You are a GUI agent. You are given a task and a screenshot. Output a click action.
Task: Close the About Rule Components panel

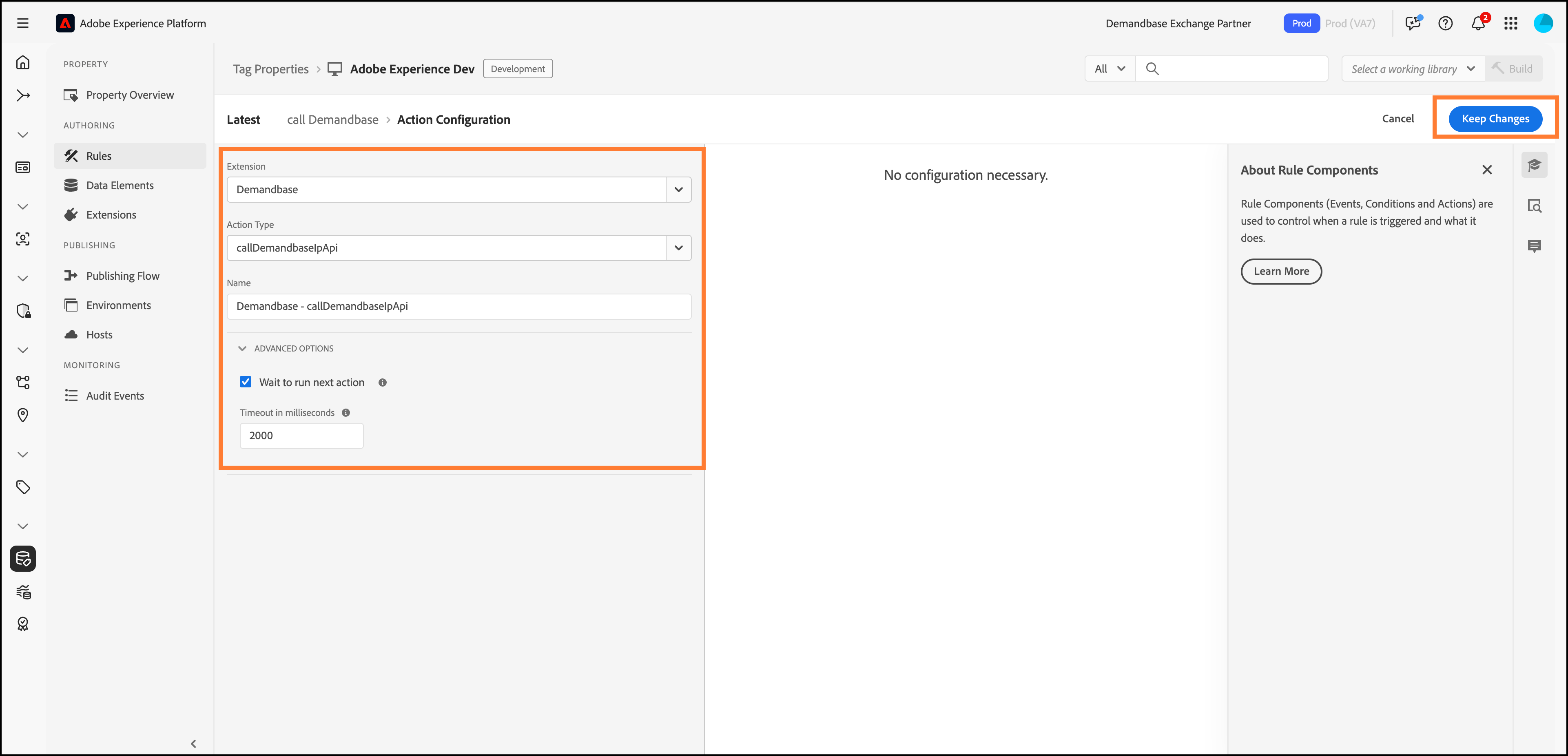[1486, 170]
